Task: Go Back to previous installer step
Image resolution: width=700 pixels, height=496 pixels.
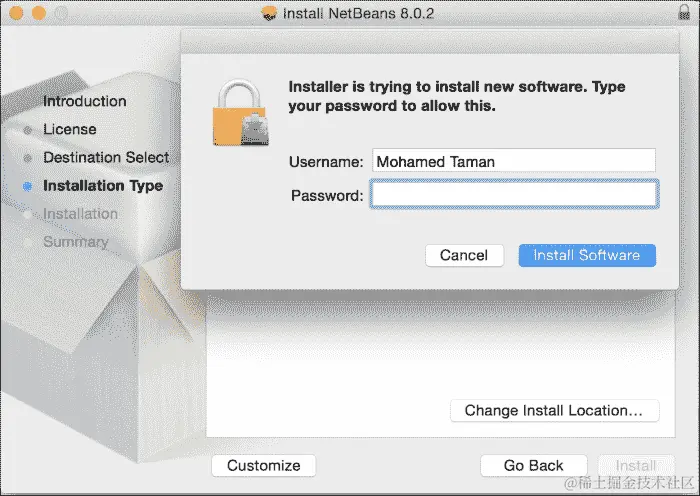Action: click(x=533, y=466)
